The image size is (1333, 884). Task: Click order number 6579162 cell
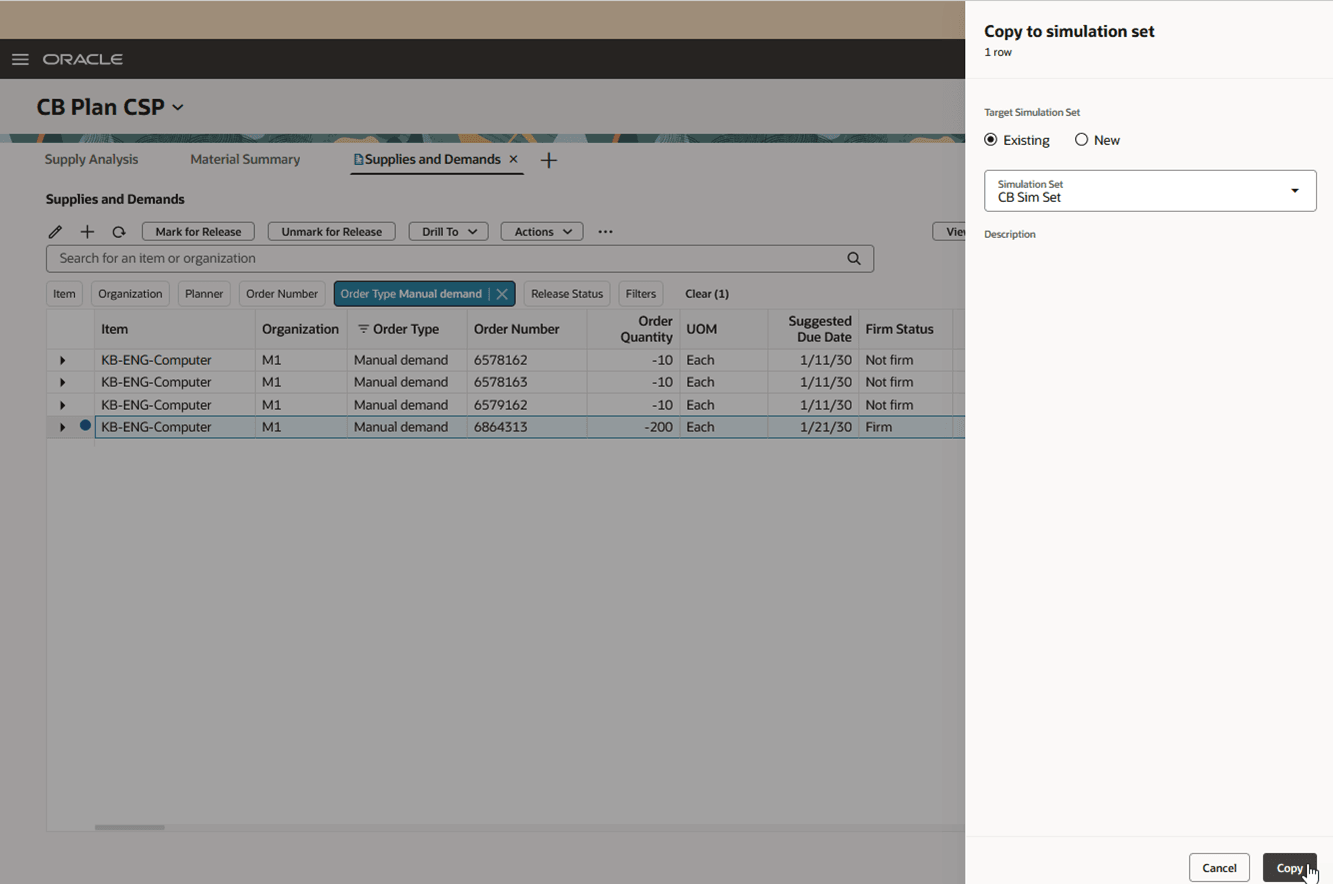[527, 405]
